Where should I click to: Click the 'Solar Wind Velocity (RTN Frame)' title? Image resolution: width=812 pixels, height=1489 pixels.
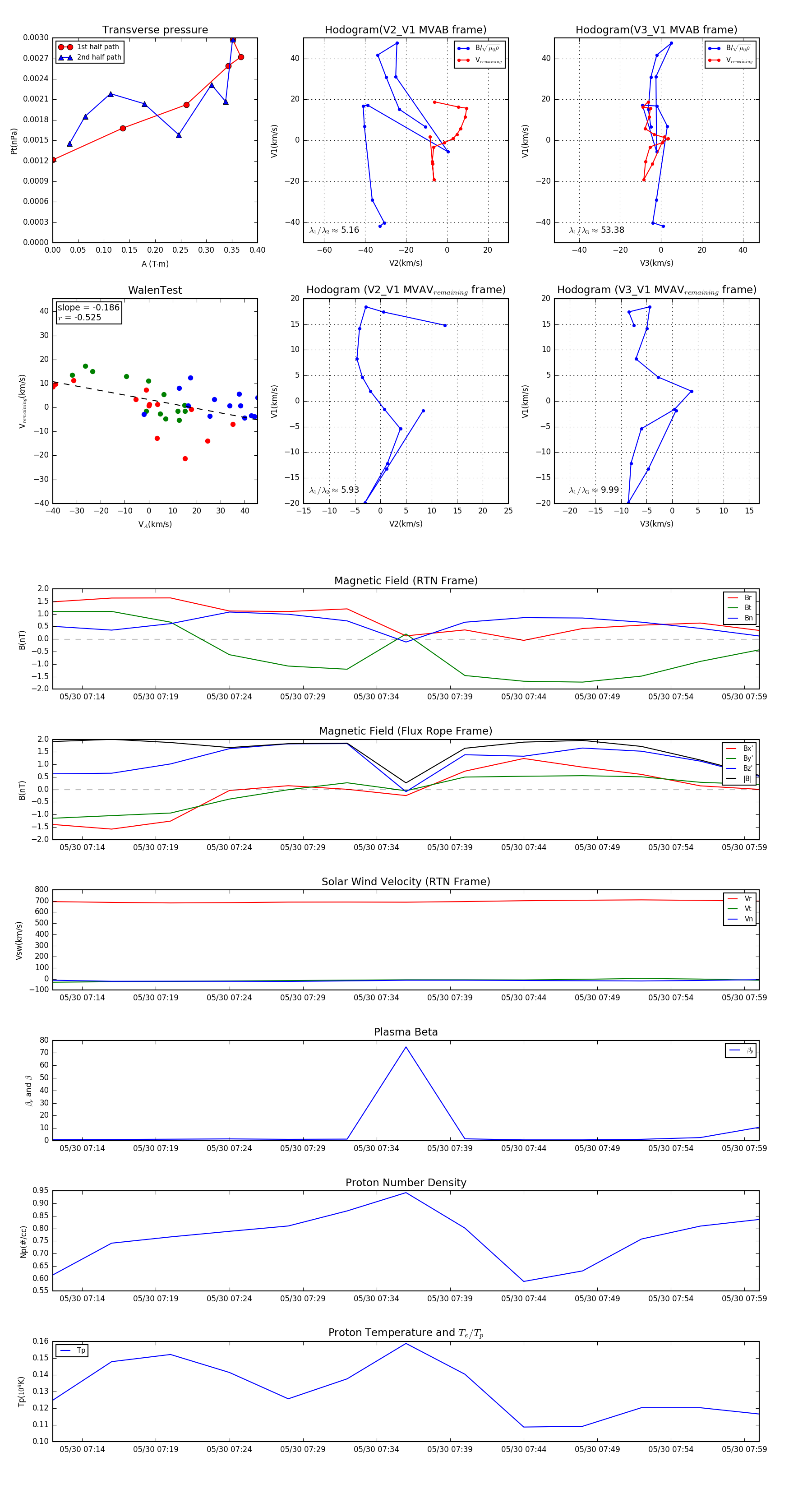point(406,882)
